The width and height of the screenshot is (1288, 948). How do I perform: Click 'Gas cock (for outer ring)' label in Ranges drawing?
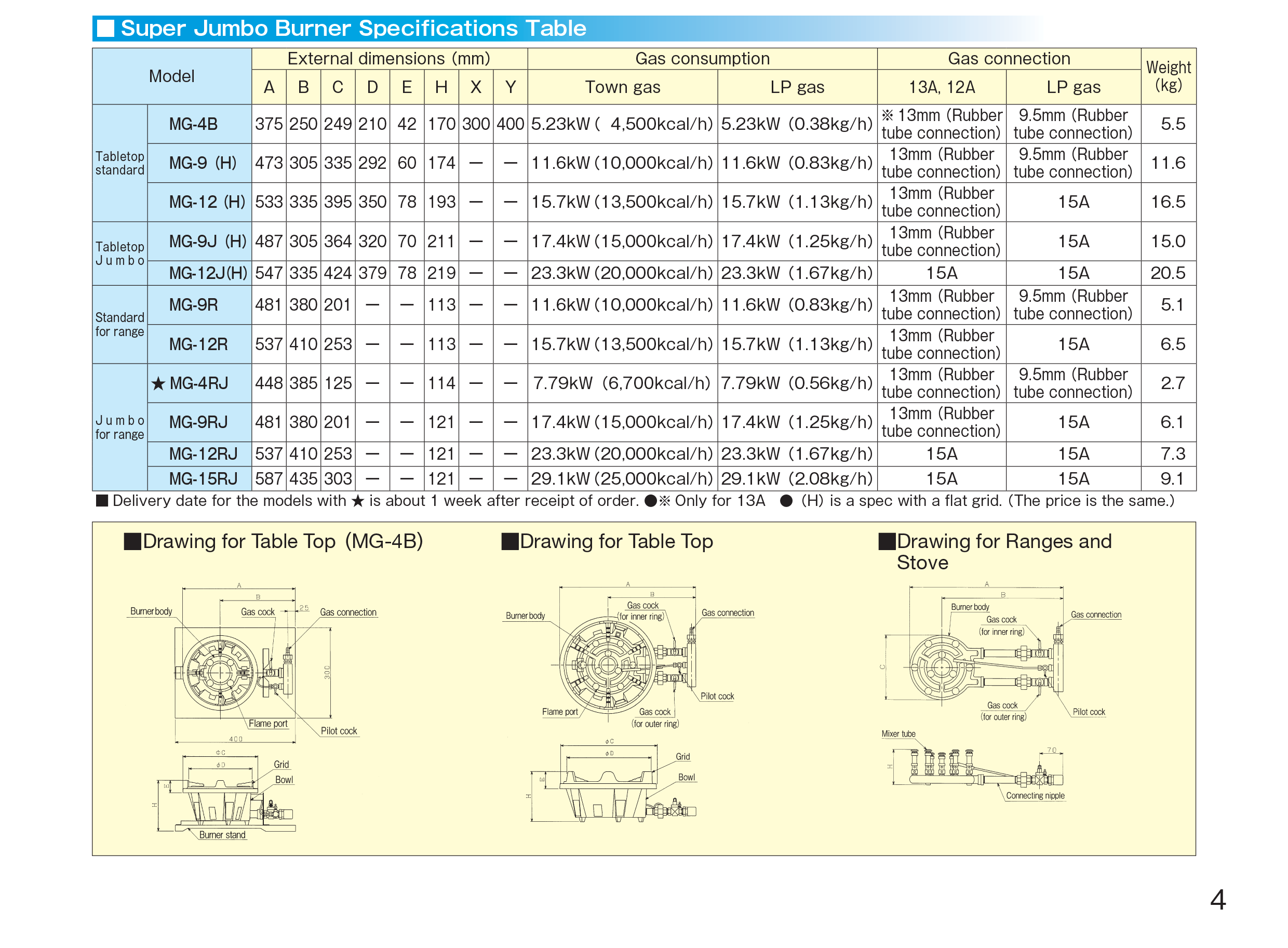coord(1003,711)
